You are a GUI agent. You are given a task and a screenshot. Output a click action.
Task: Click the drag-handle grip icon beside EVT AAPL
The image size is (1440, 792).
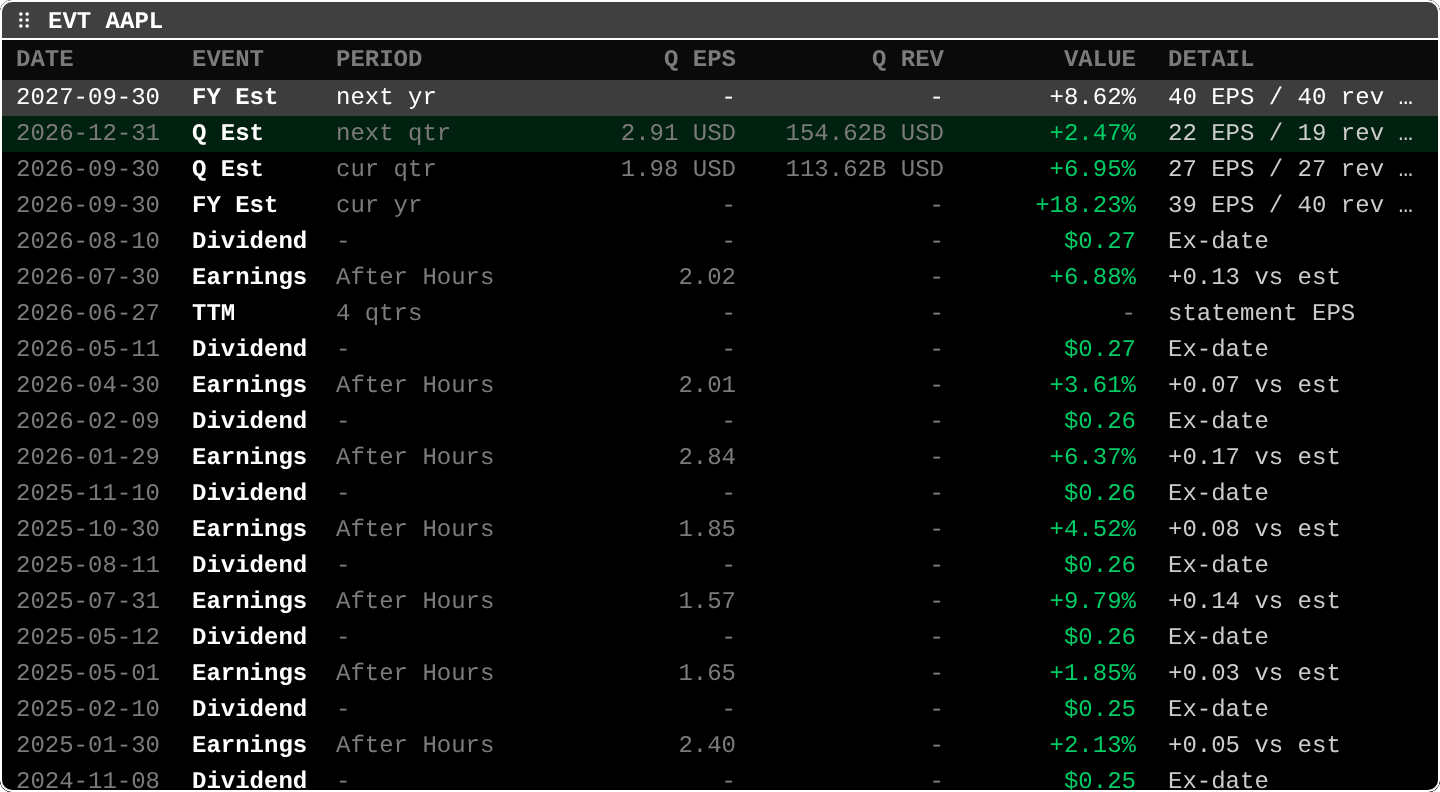click(24, 21)
